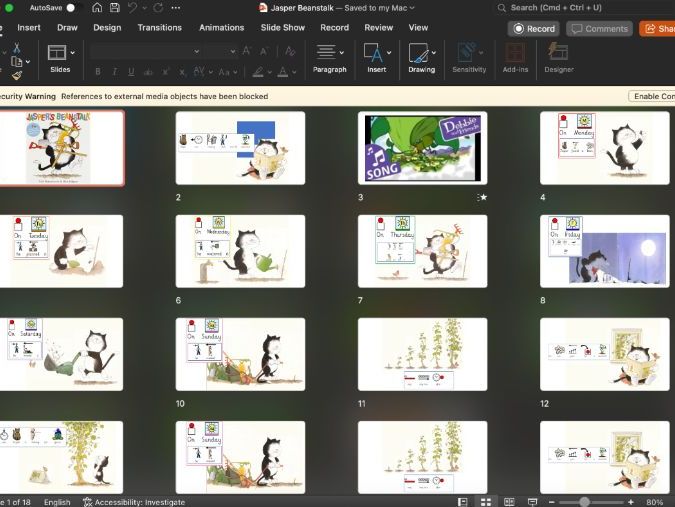Click the English language status entry
Viewport: 675px width, 507px height.
(57, 502)
